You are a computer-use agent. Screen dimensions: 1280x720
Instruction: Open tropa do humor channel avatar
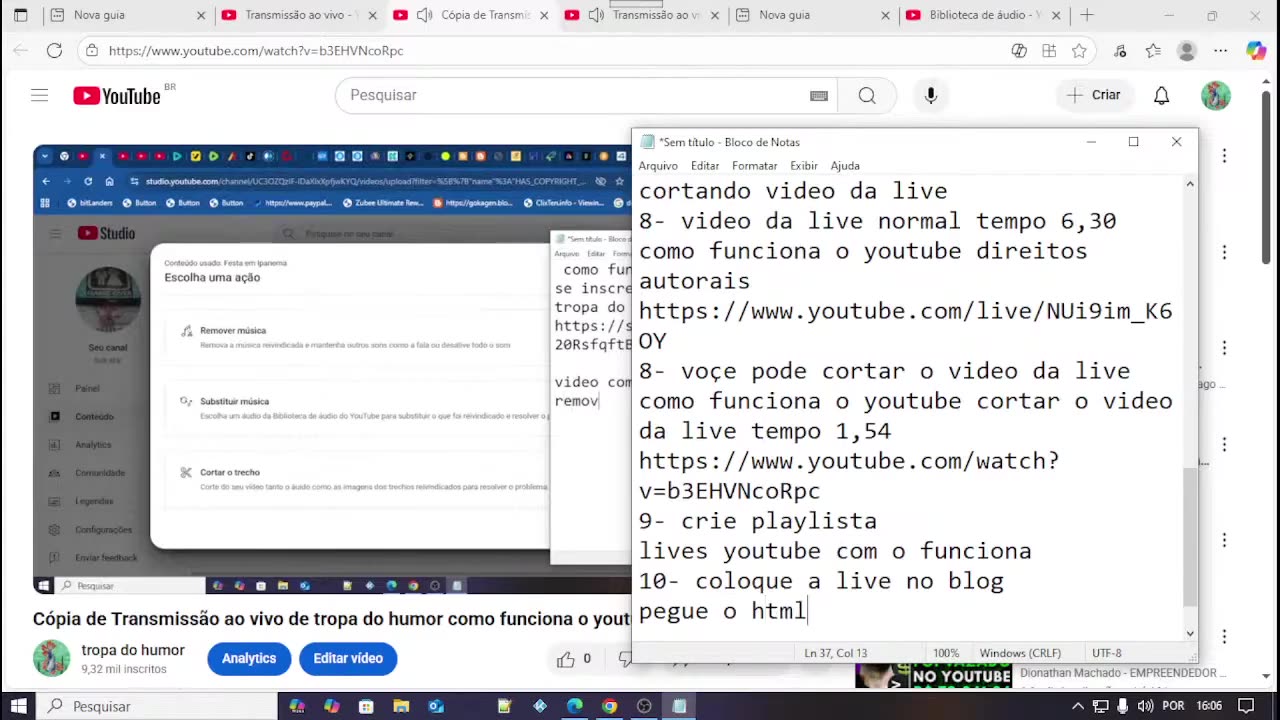(51, 658)
